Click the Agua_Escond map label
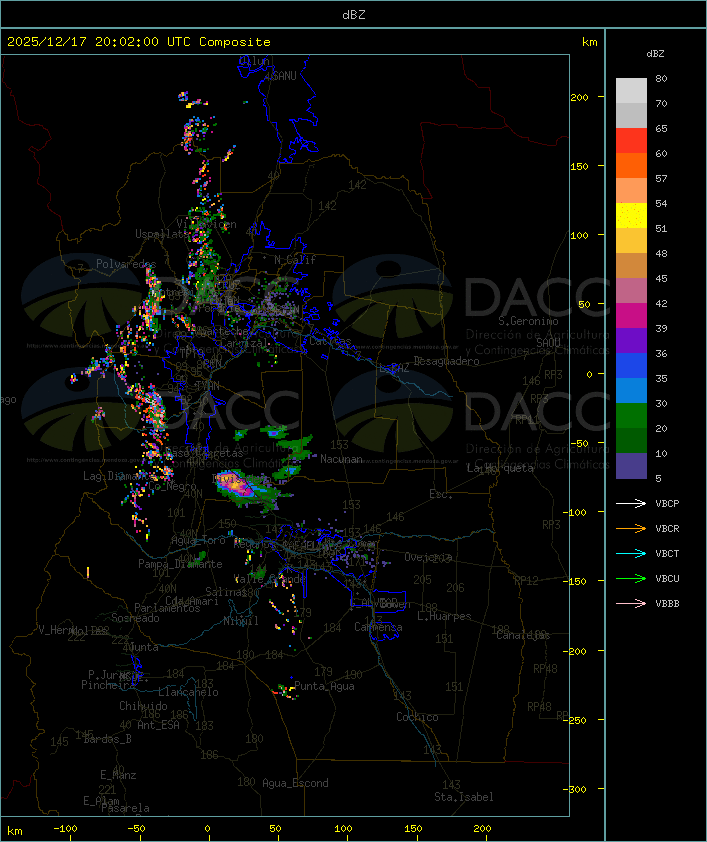The height and width of the screenshot is (842, 707). click(x=295, y=783)
